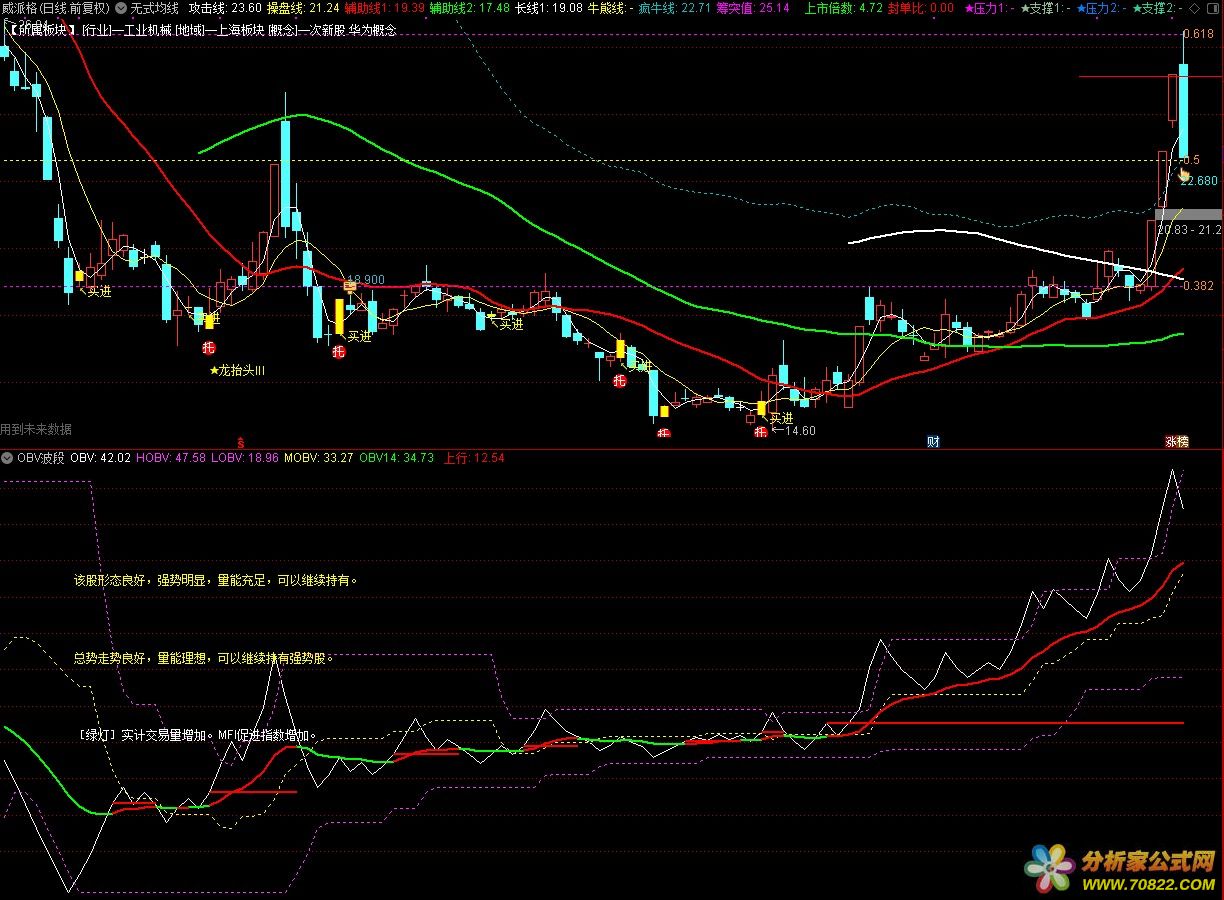The image size is (1224, 900).
Task: Click the blue ★压力2 label
Action: pos(1100,7)
